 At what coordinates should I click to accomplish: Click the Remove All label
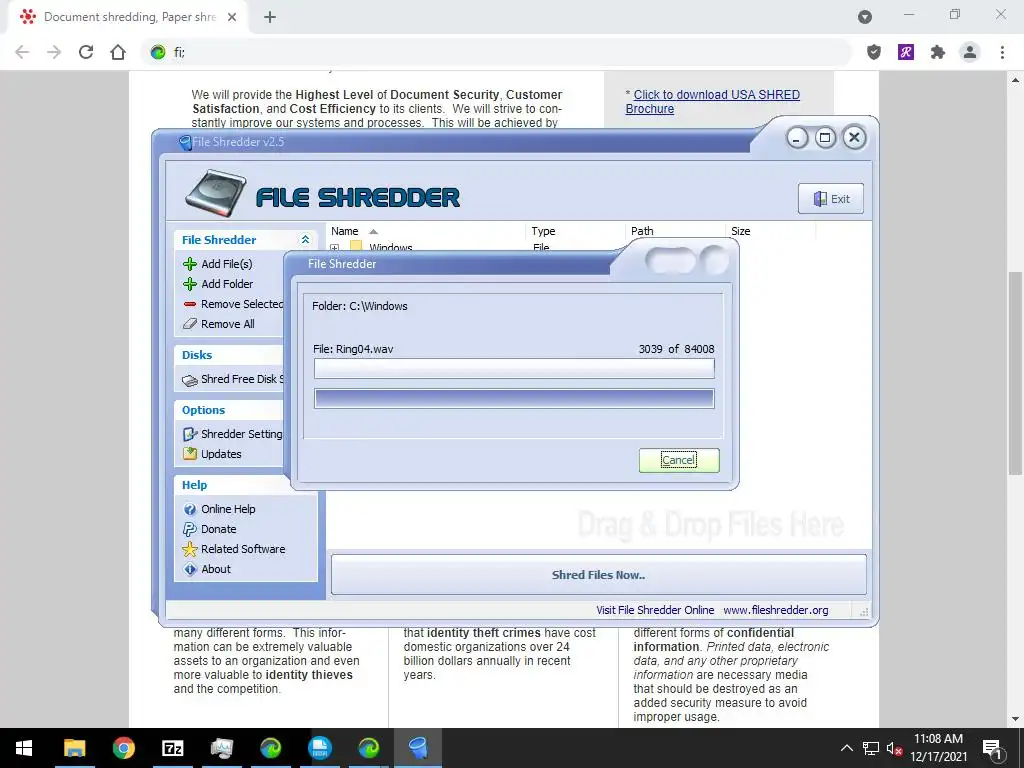(228, 324)
